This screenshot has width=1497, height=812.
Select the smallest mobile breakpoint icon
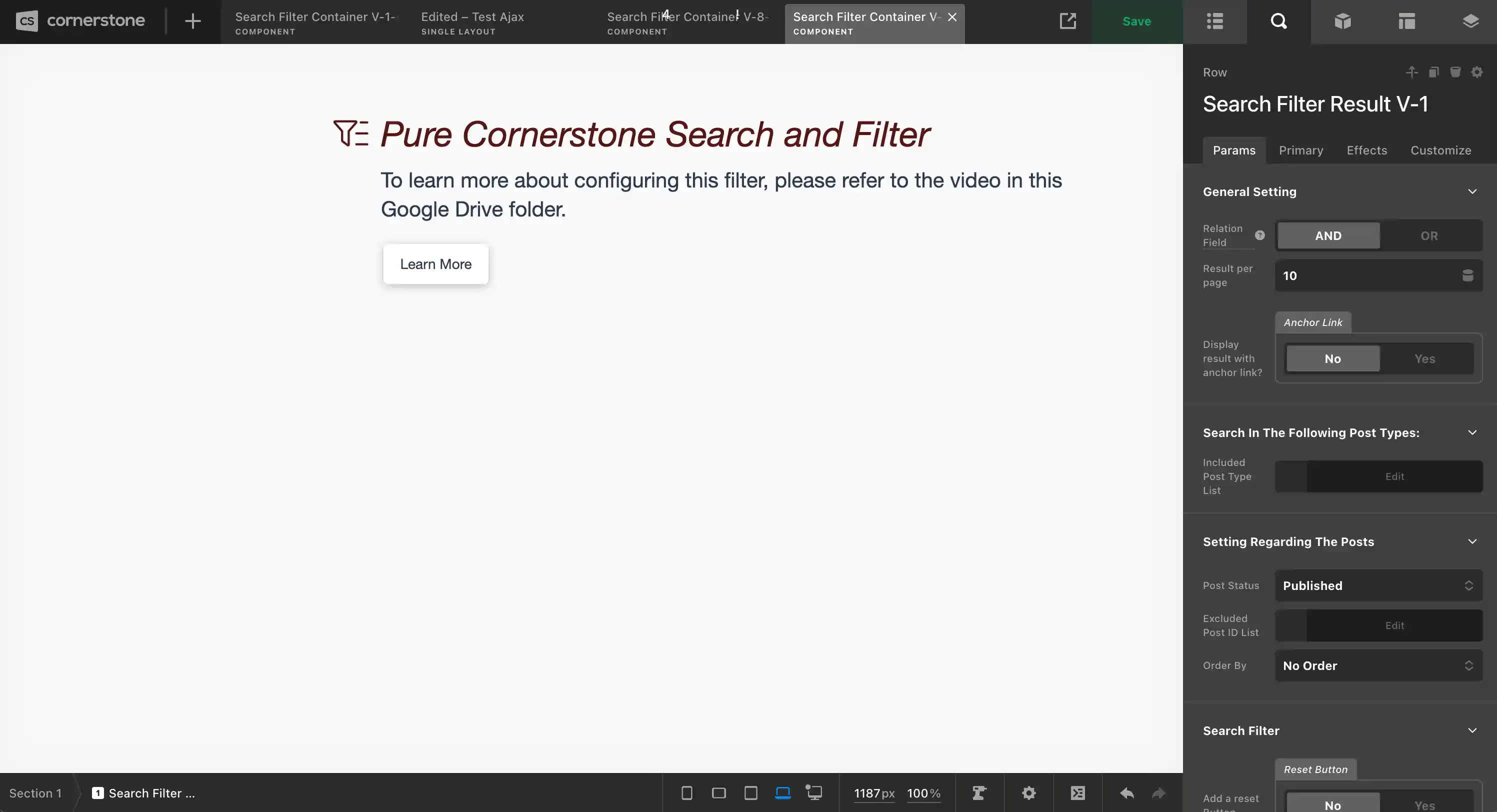click(686, 793)
